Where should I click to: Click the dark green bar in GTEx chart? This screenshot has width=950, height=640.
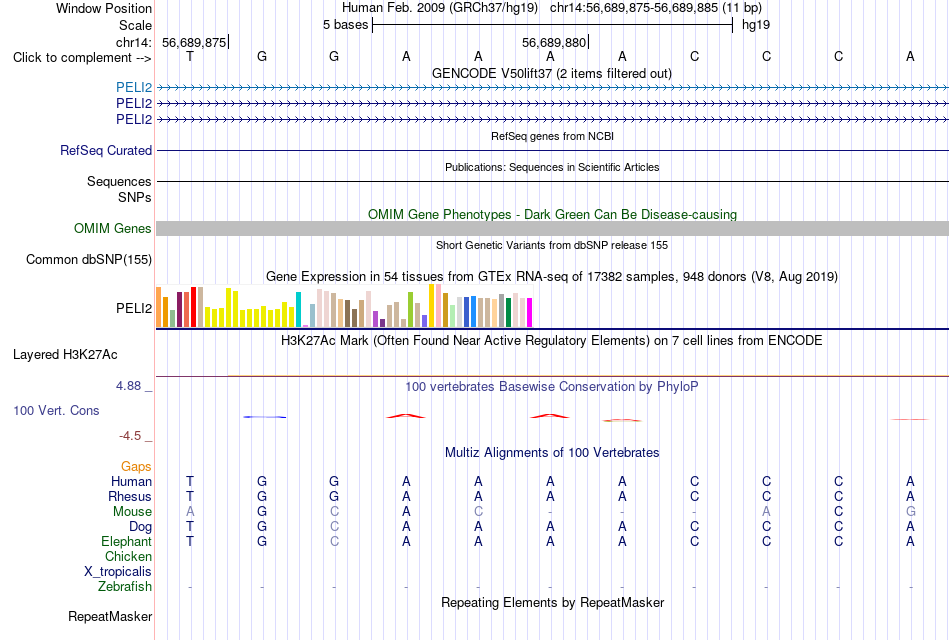(x=508, y=313)
